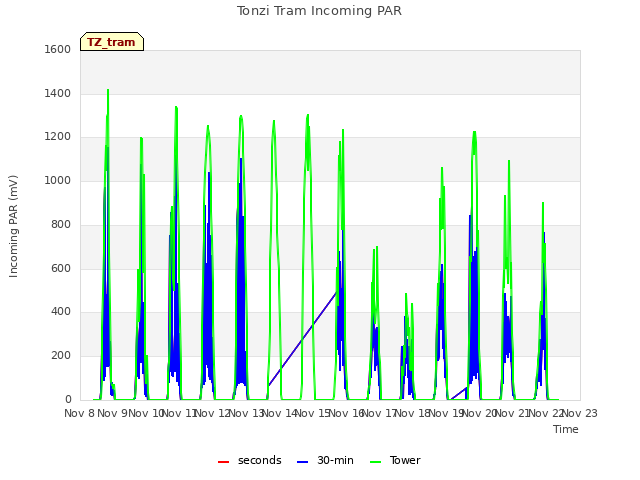This screenshot has width=640, height=480.
Task: Click the green Tower legend color marker
Action: 375,462
